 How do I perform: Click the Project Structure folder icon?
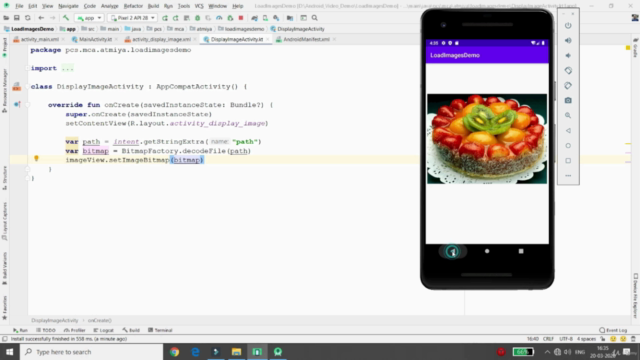tap(290, 18)
